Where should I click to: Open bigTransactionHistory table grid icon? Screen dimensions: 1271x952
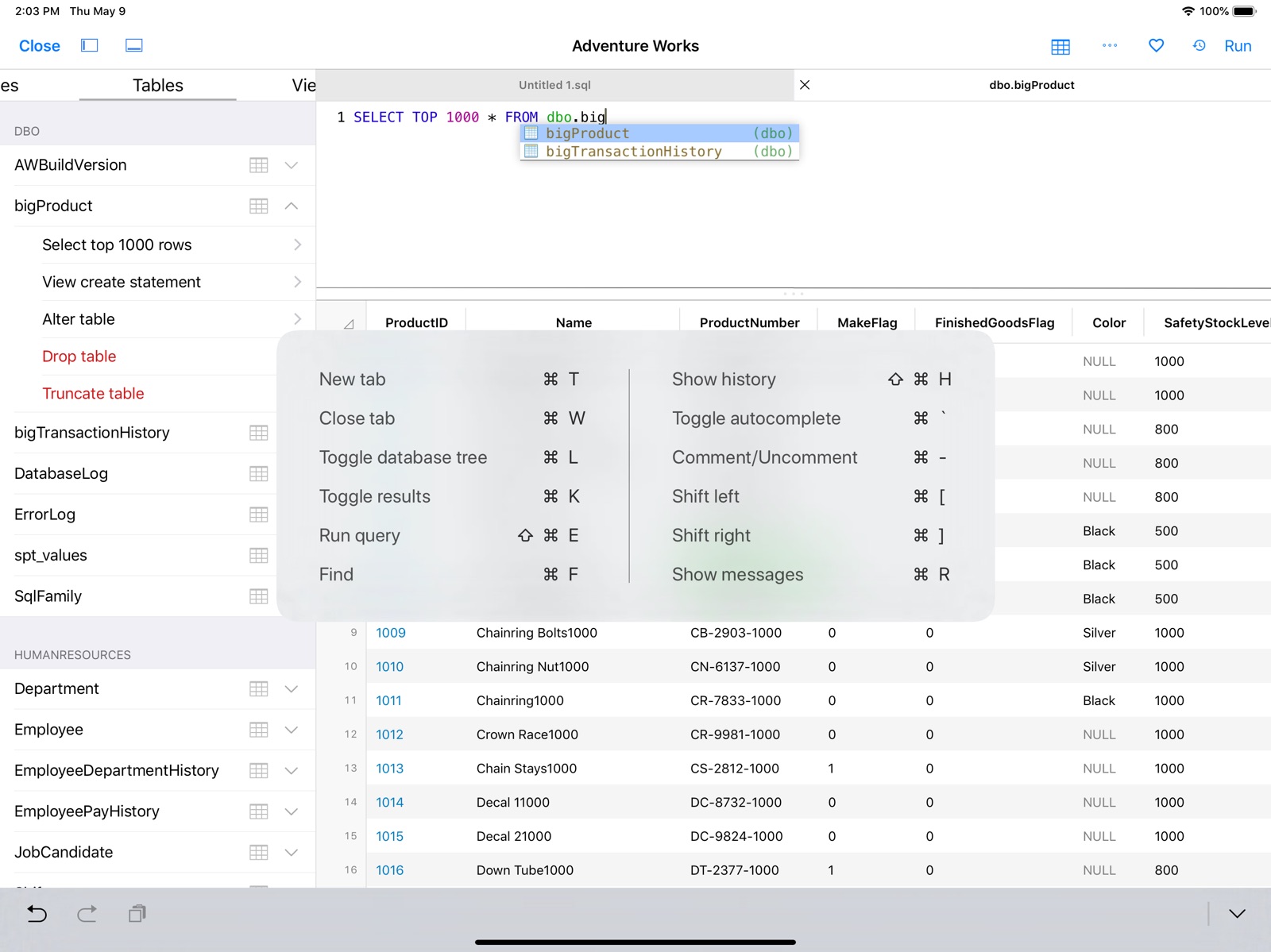[x=259, y=433]
